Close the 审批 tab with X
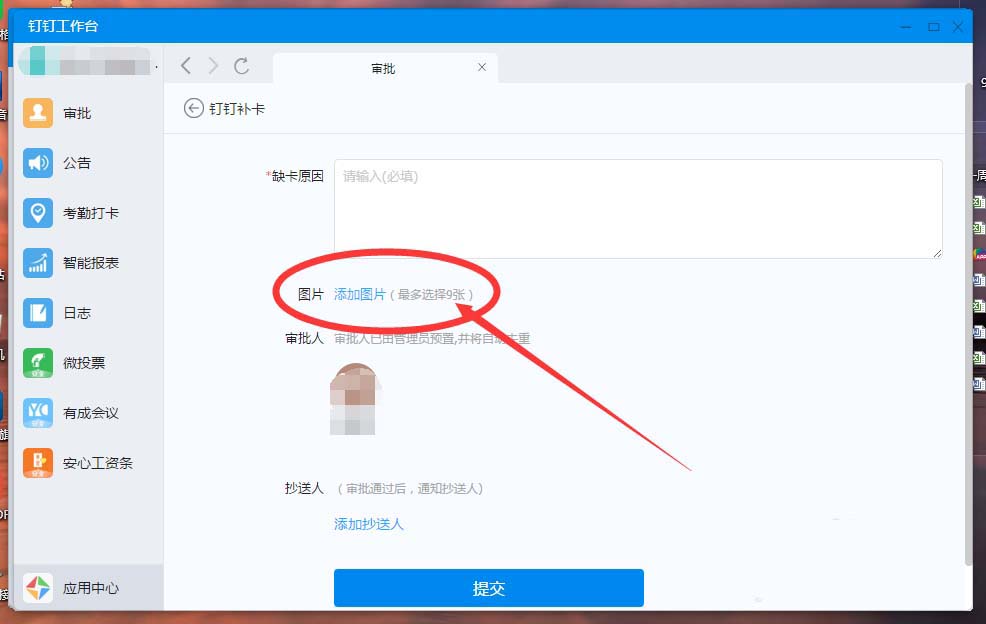 (x=482, y=67)
